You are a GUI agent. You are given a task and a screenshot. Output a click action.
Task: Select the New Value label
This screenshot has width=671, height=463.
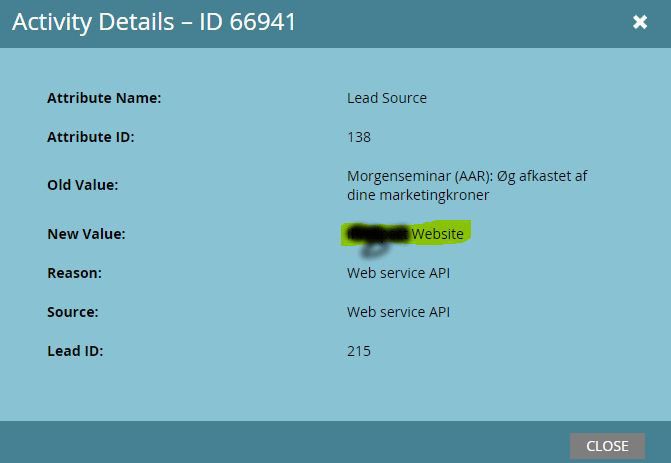[x=86, y=234]
